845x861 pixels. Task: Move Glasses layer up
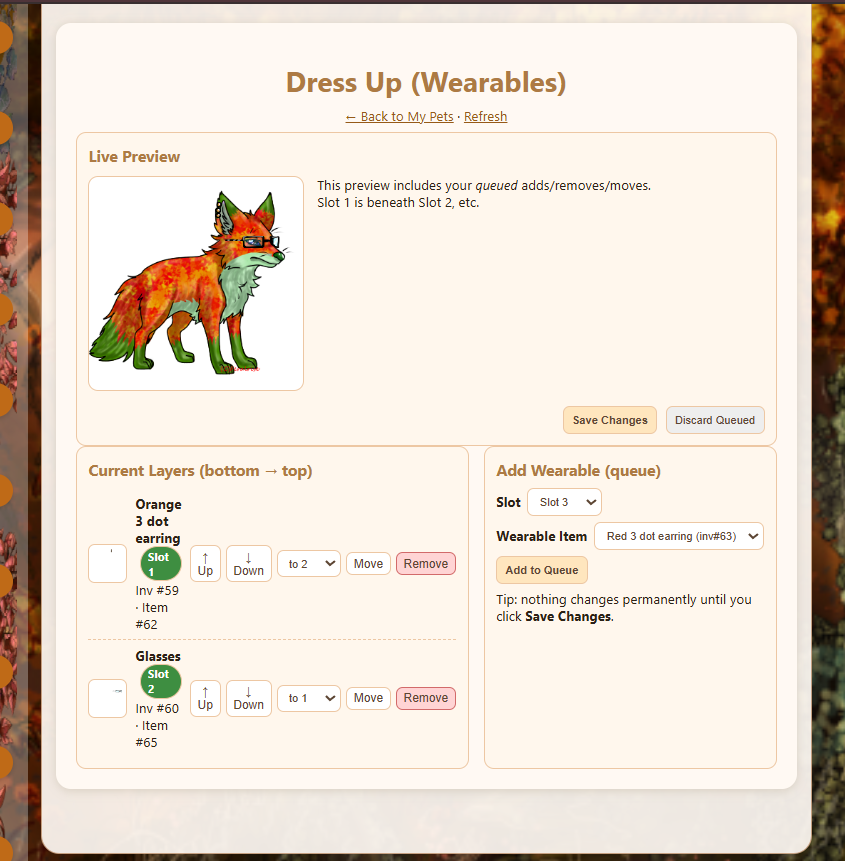(205, 698)
